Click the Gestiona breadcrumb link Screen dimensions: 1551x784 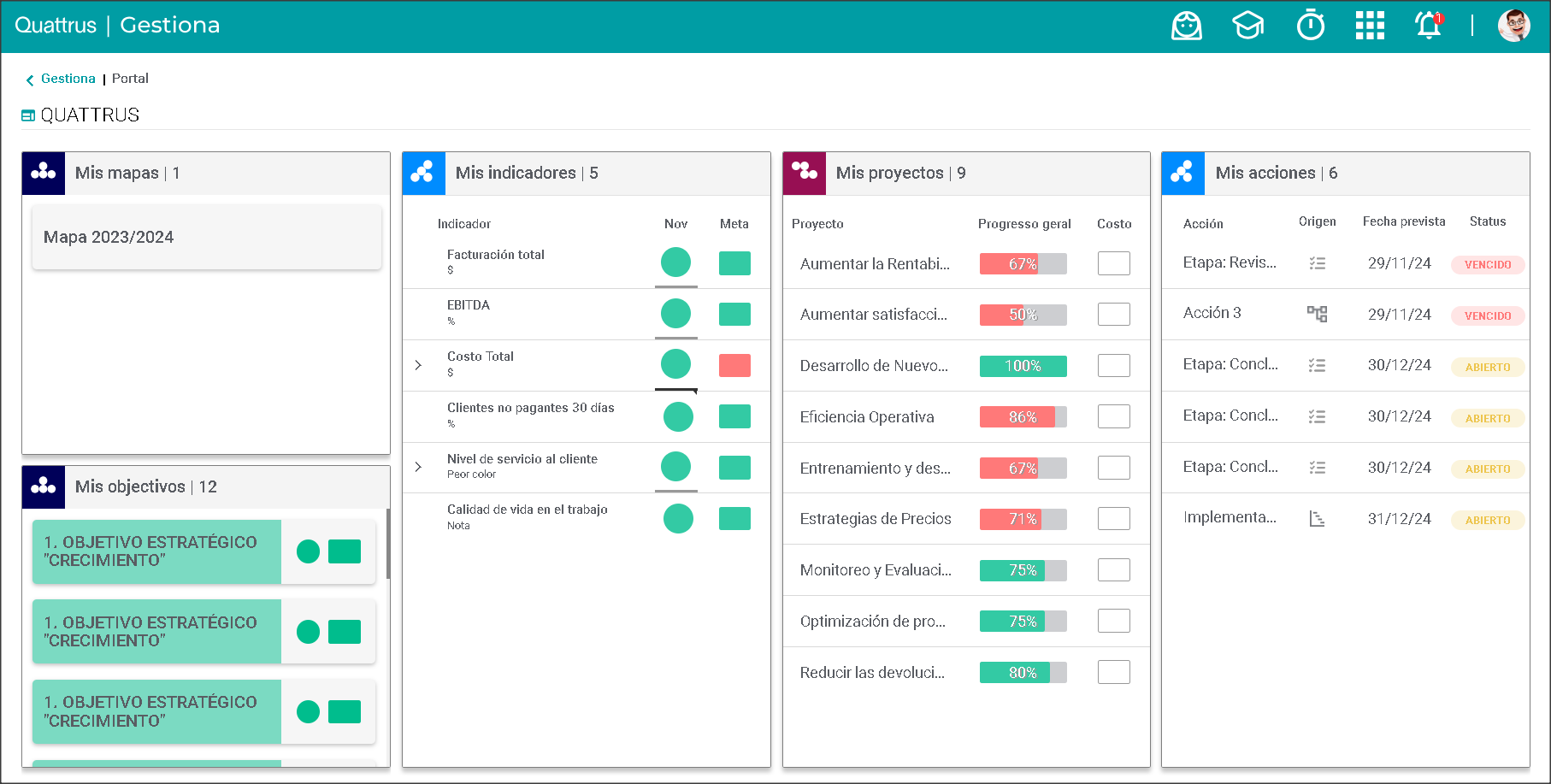68,79
